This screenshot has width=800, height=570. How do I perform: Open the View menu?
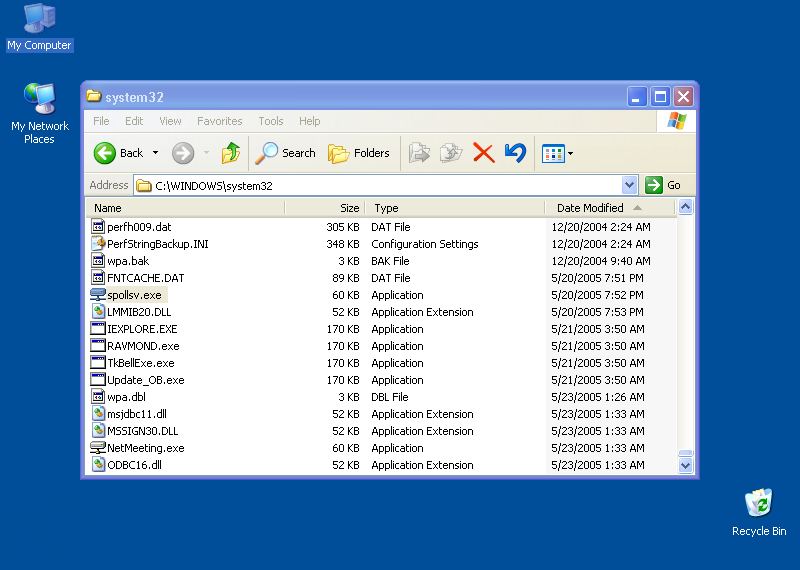[x=170, y=121]
